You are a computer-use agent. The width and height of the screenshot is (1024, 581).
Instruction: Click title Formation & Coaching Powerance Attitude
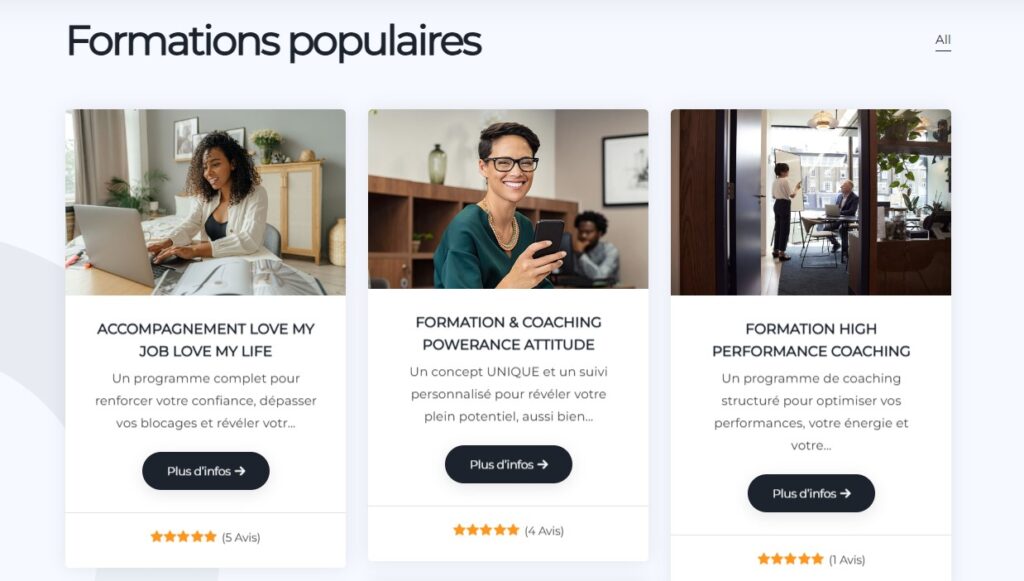point(508,333)
